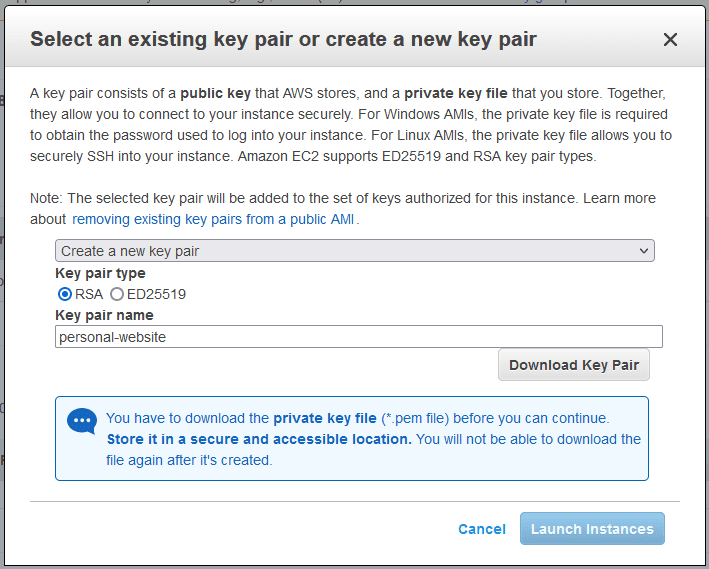This screenshot has width=709, height=569.
Task: Choose the ED25519 radio button
Action: (x=117, y=294)
